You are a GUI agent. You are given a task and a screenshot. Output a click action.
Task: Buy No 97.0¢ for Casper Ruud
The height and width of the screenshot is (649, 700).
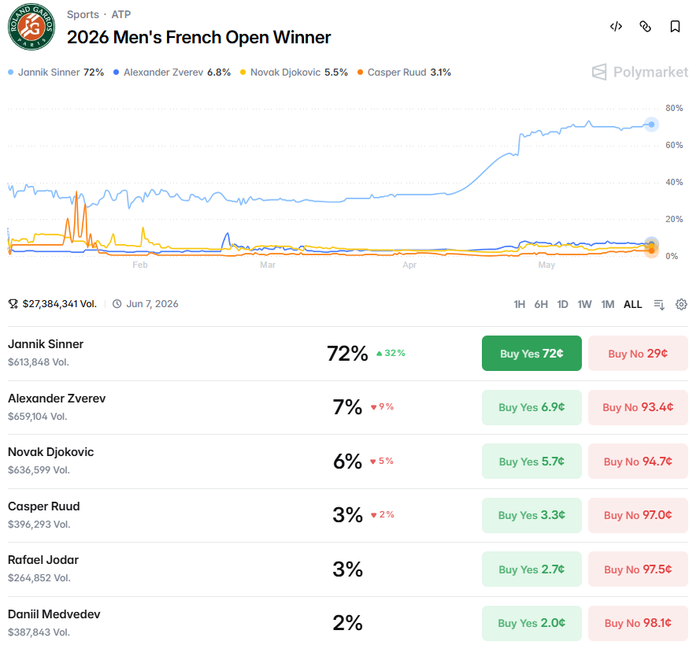638,516
